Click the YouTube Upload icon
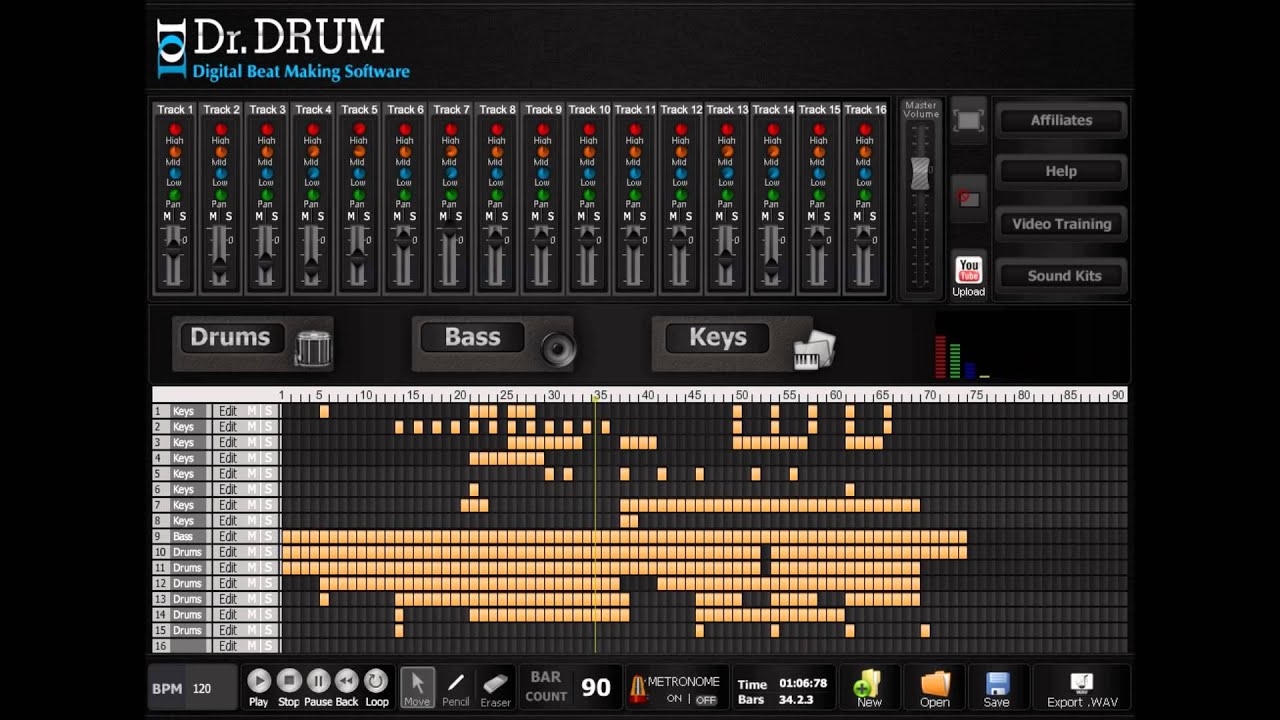Screen dimensions: 1280x720 tap(968, 276)
